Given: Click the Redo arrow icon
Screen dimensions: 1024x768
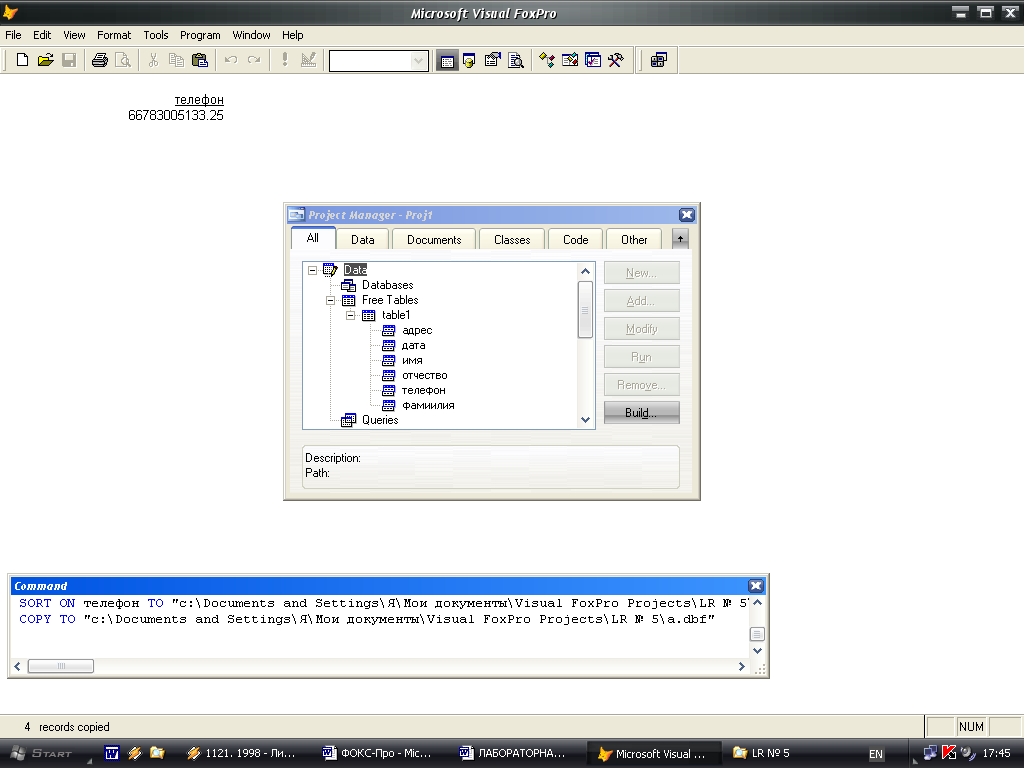Looking at the screenshot, I should click(x=254, y=60).
